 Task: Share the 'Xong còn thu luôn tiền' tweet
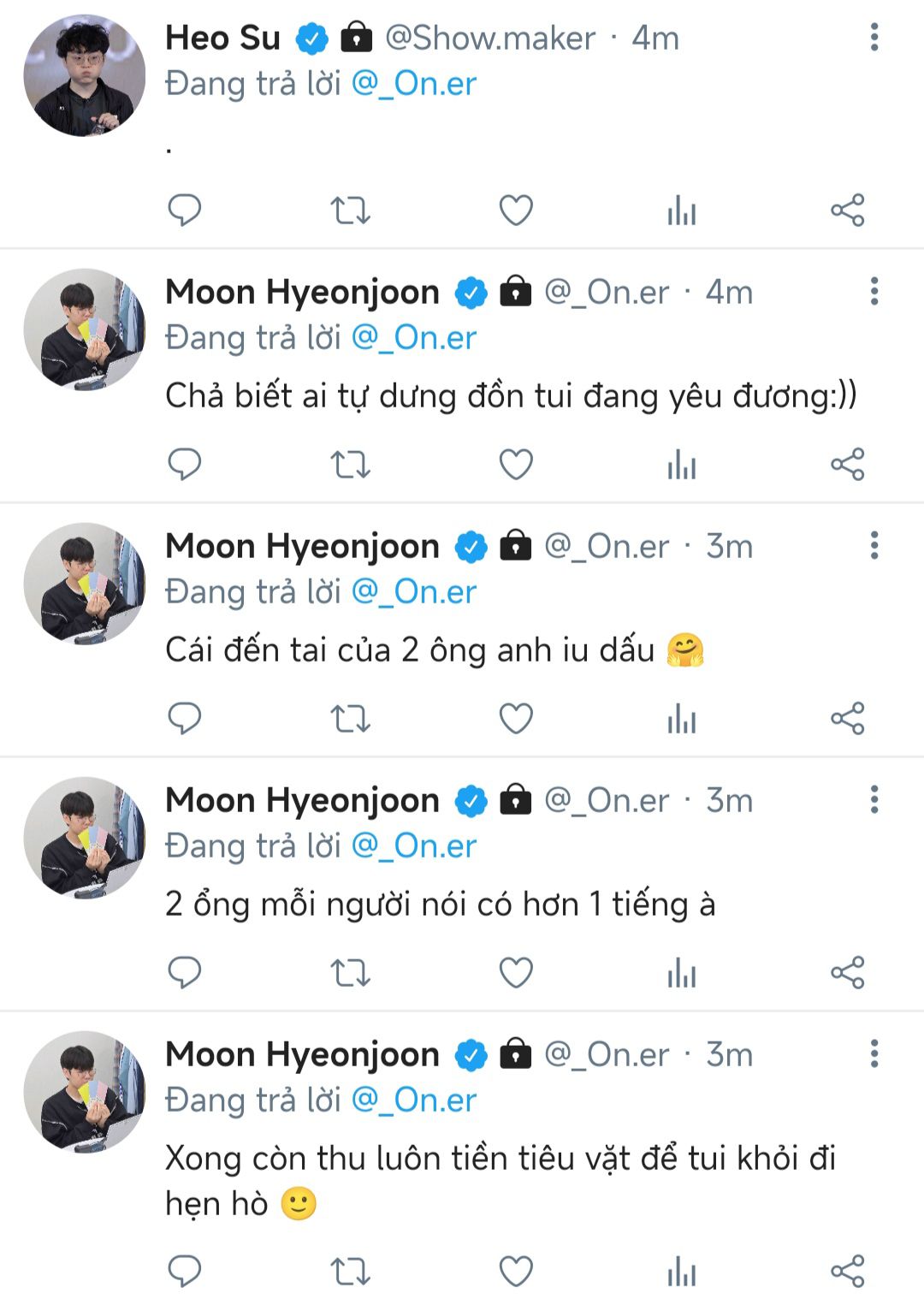click(x=848, y=1271)
